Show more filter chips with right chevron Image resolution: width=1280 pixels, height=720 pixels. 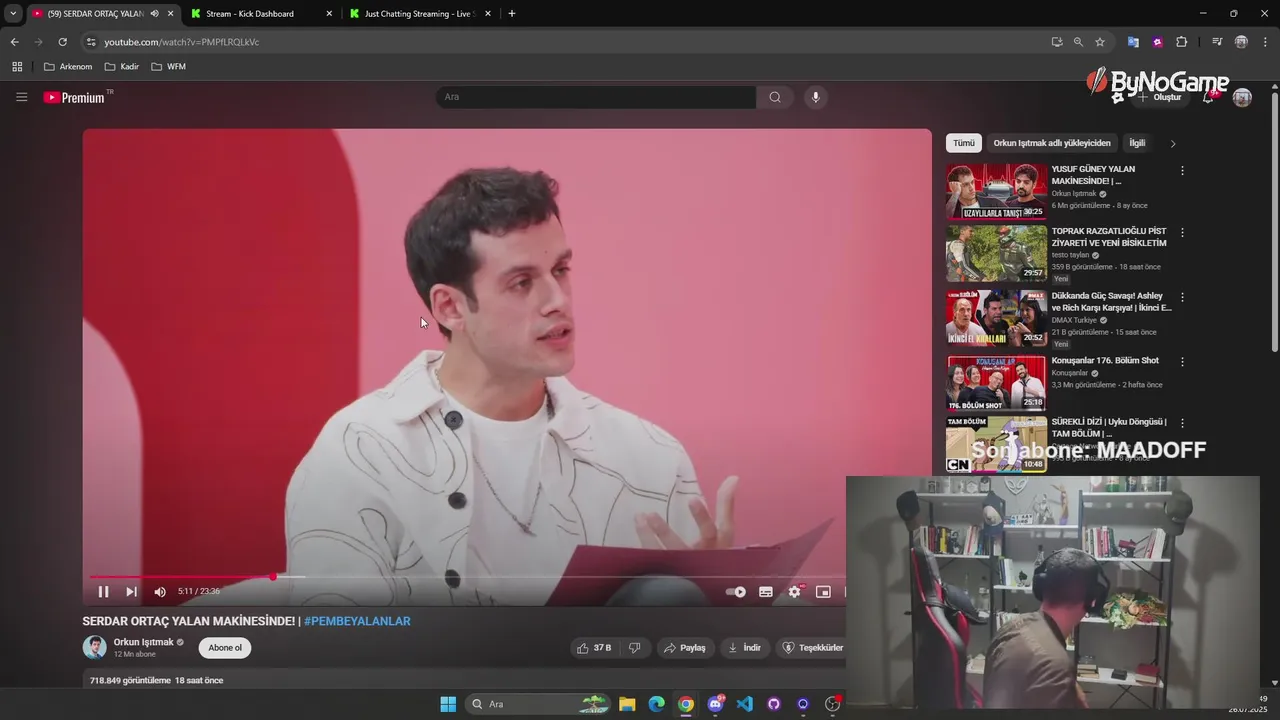point(1173,143)
